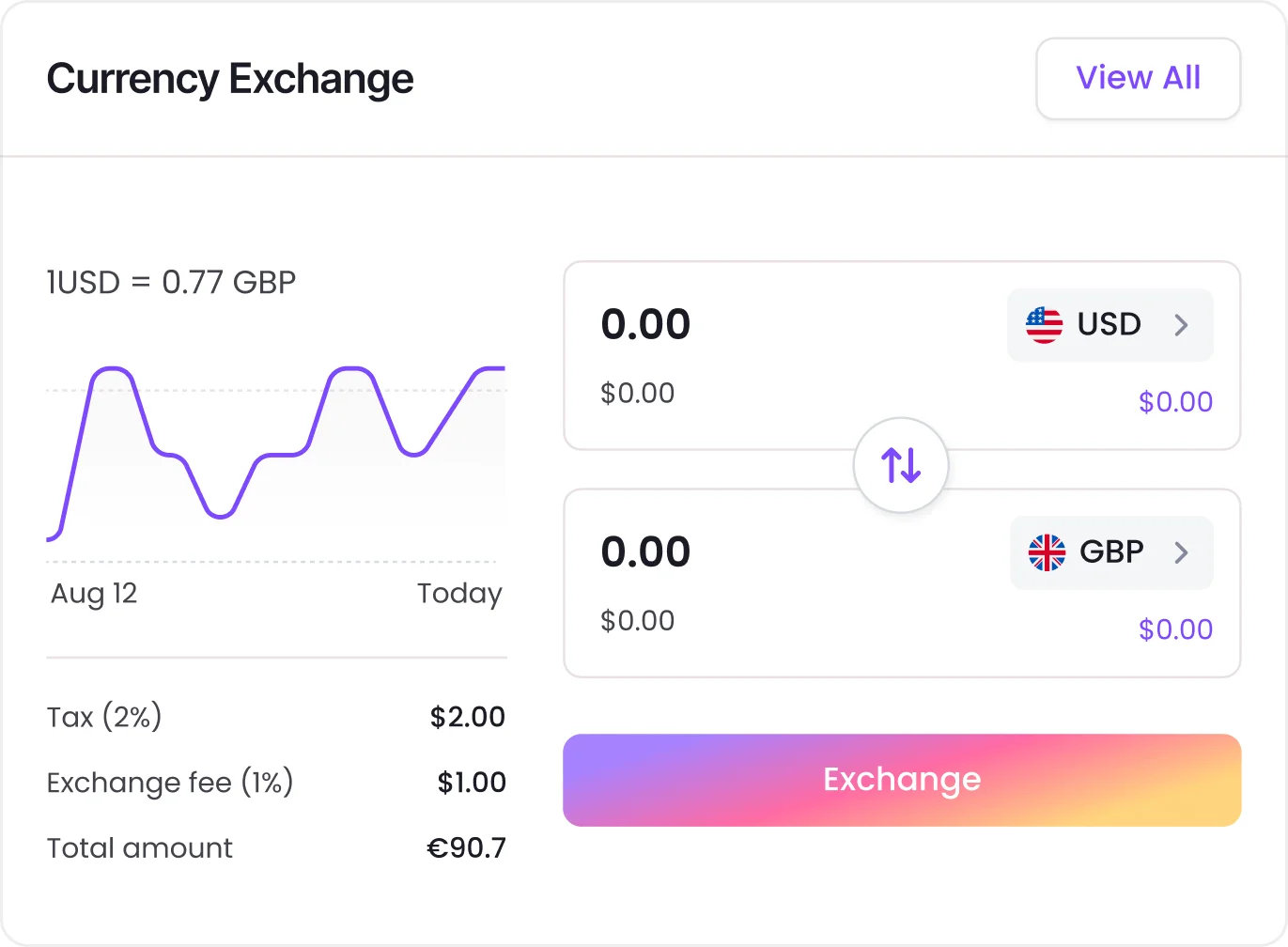The height and width of the screenshot is (947, 1288).
Task: Select the purple $0.00 value under USD
Action: tap(1175, 402)
